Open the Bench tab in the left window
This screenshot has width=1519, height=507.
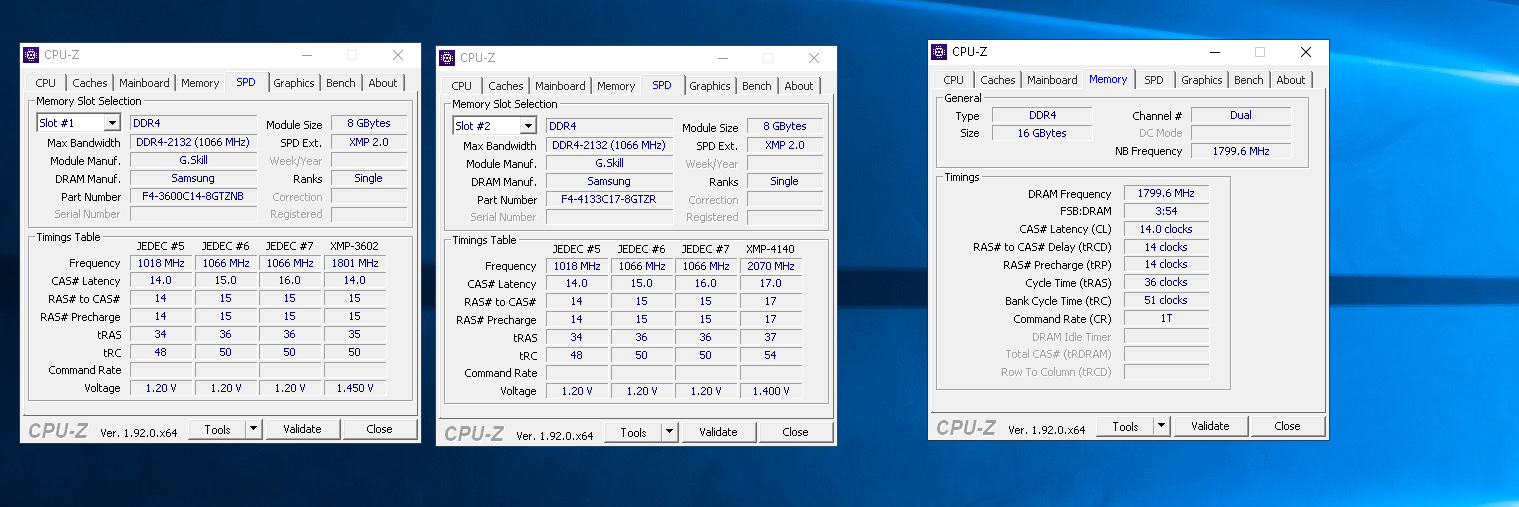click(341, 83)
